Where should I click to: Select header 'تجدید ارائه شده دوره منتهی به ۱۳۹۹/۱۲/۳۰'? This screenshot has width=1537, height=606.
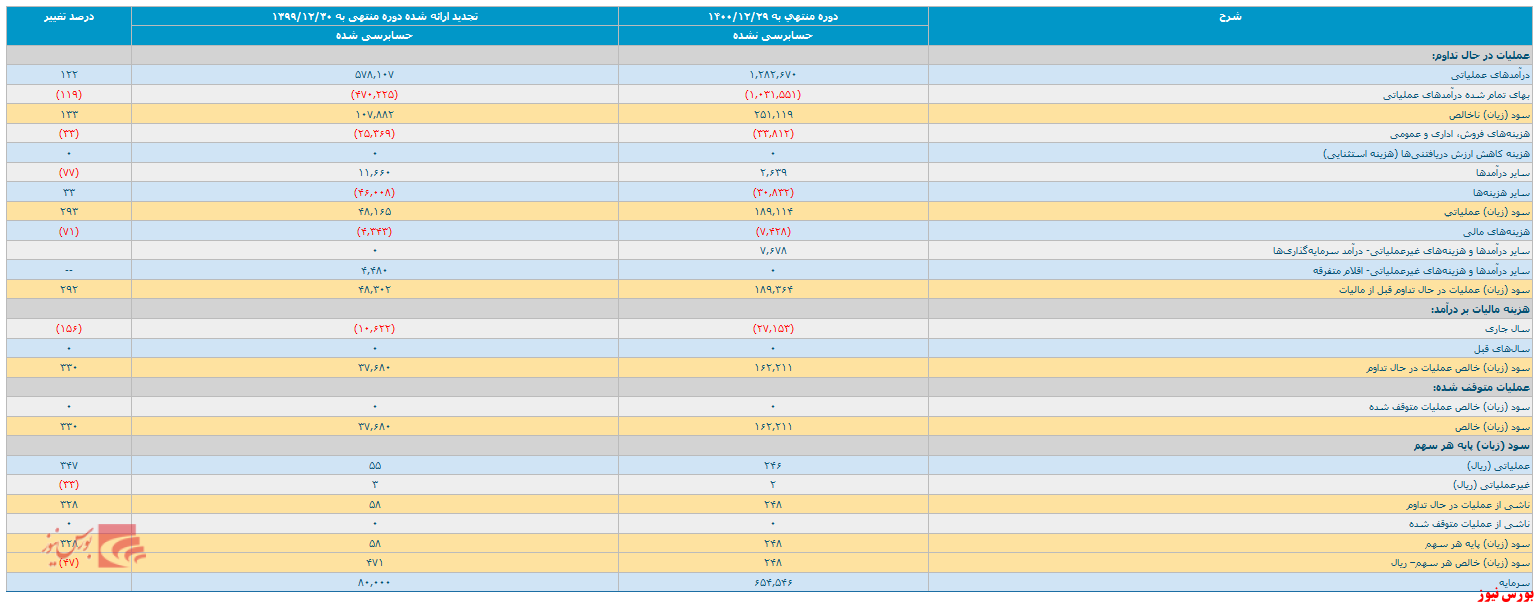(x=375, y=16)
